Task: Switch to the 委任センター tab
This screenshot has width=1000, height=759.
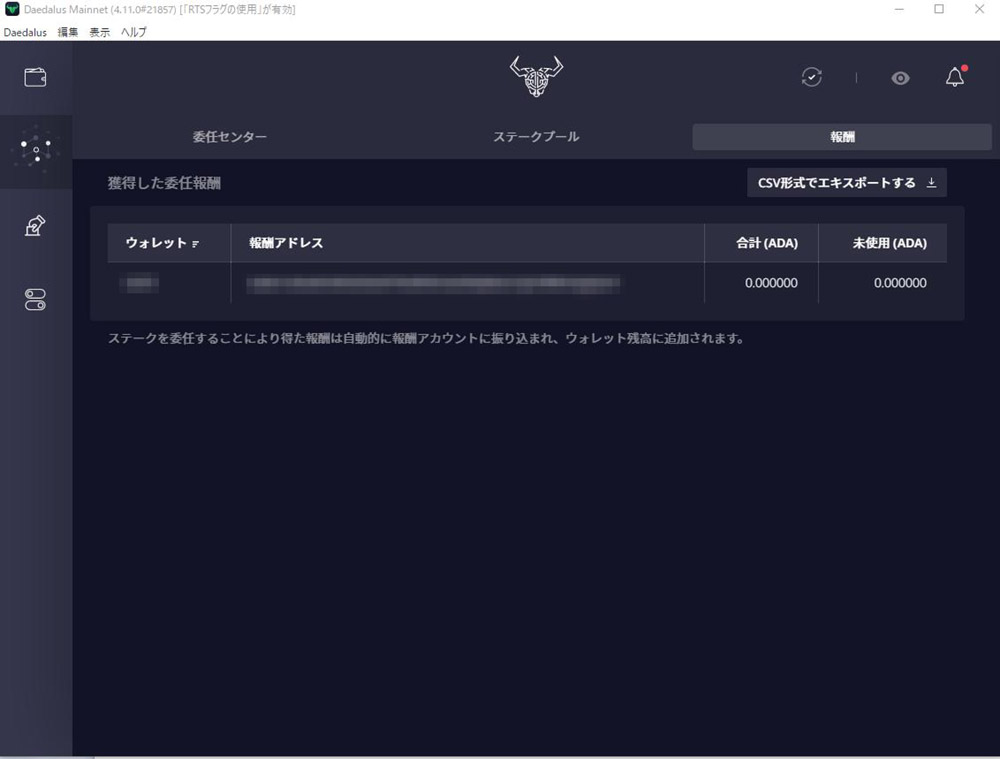Action: coord(230,137)
